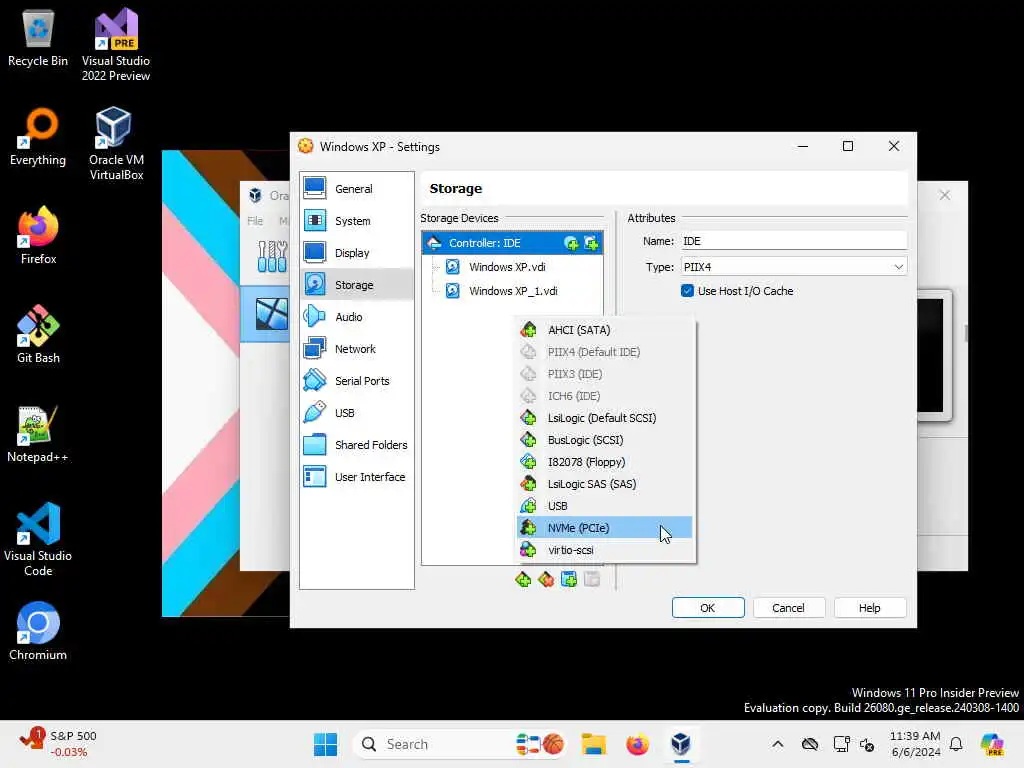Click add optical drive icon on IDE controller
Screen dimensions: 1024x768
click(x=571, y=244)
